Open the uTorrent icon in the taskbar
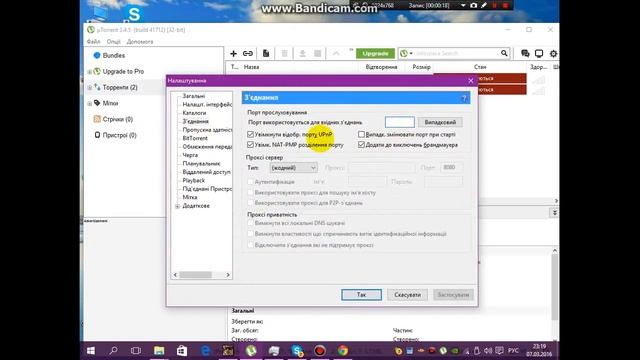Viewport: 640px width, 360px height. pos(251,351)
